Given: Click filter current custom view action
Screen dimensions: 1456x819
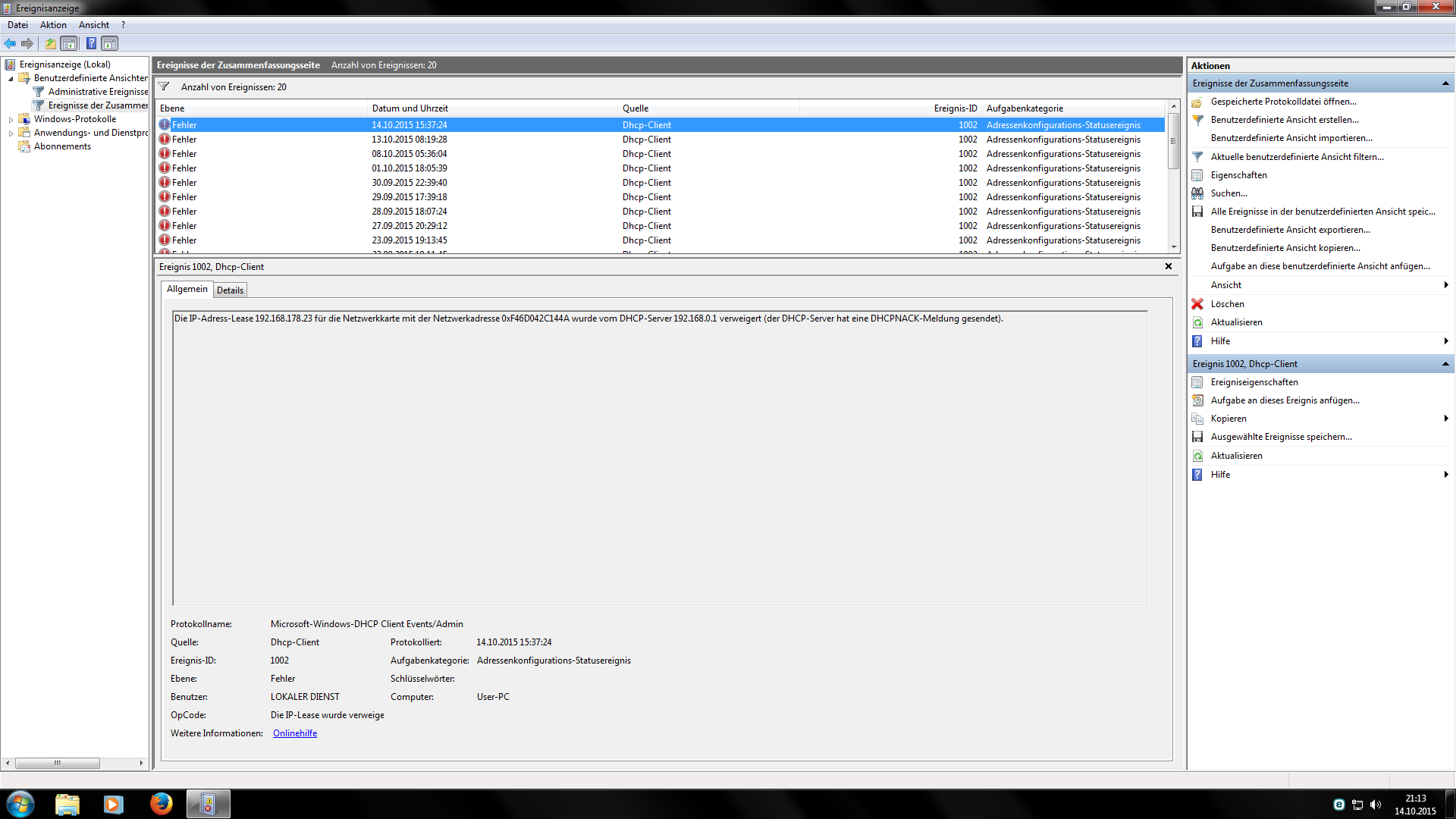Looking at the screenshot, I should [x=1297, y=157].
